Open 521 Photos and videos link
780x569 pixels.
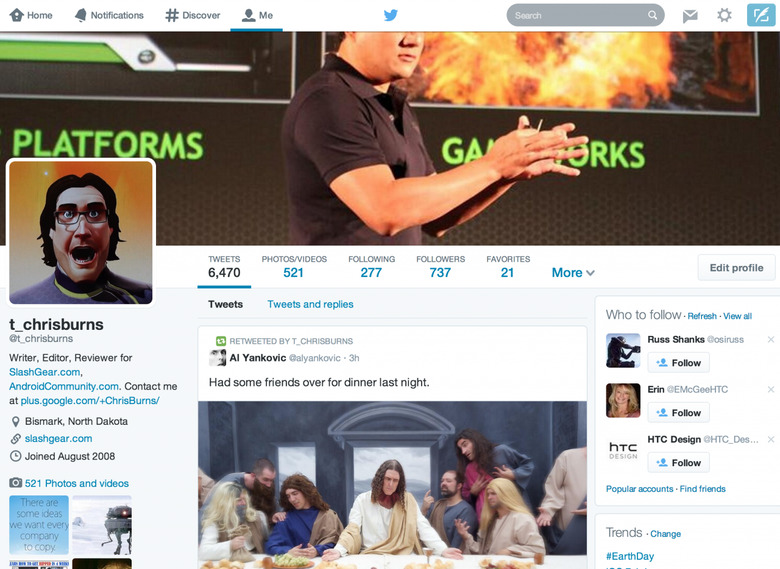click(x=77, y=483)
